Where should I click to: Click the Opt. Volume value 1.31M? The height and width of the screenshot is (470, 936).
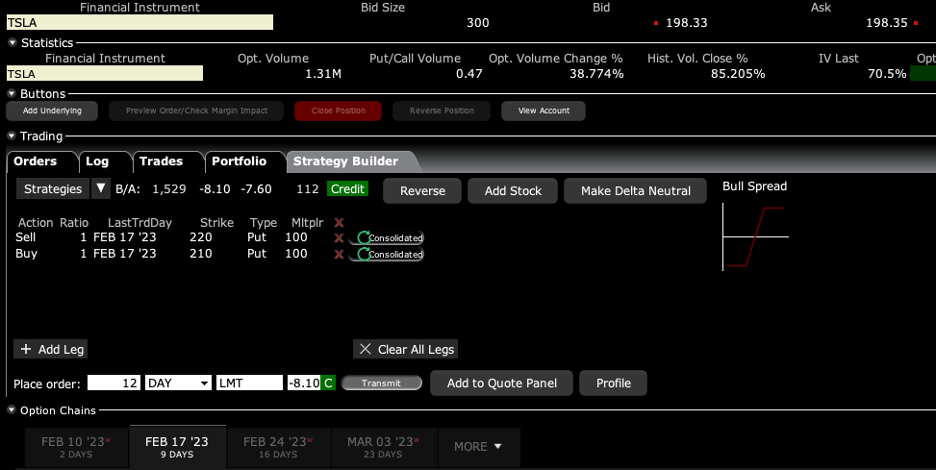point(323,74)
